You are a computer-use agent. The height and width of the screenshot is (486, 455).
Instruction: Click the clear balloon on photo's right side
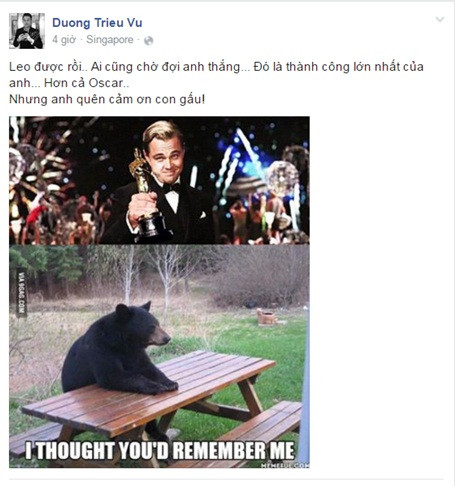coord(282,179)
